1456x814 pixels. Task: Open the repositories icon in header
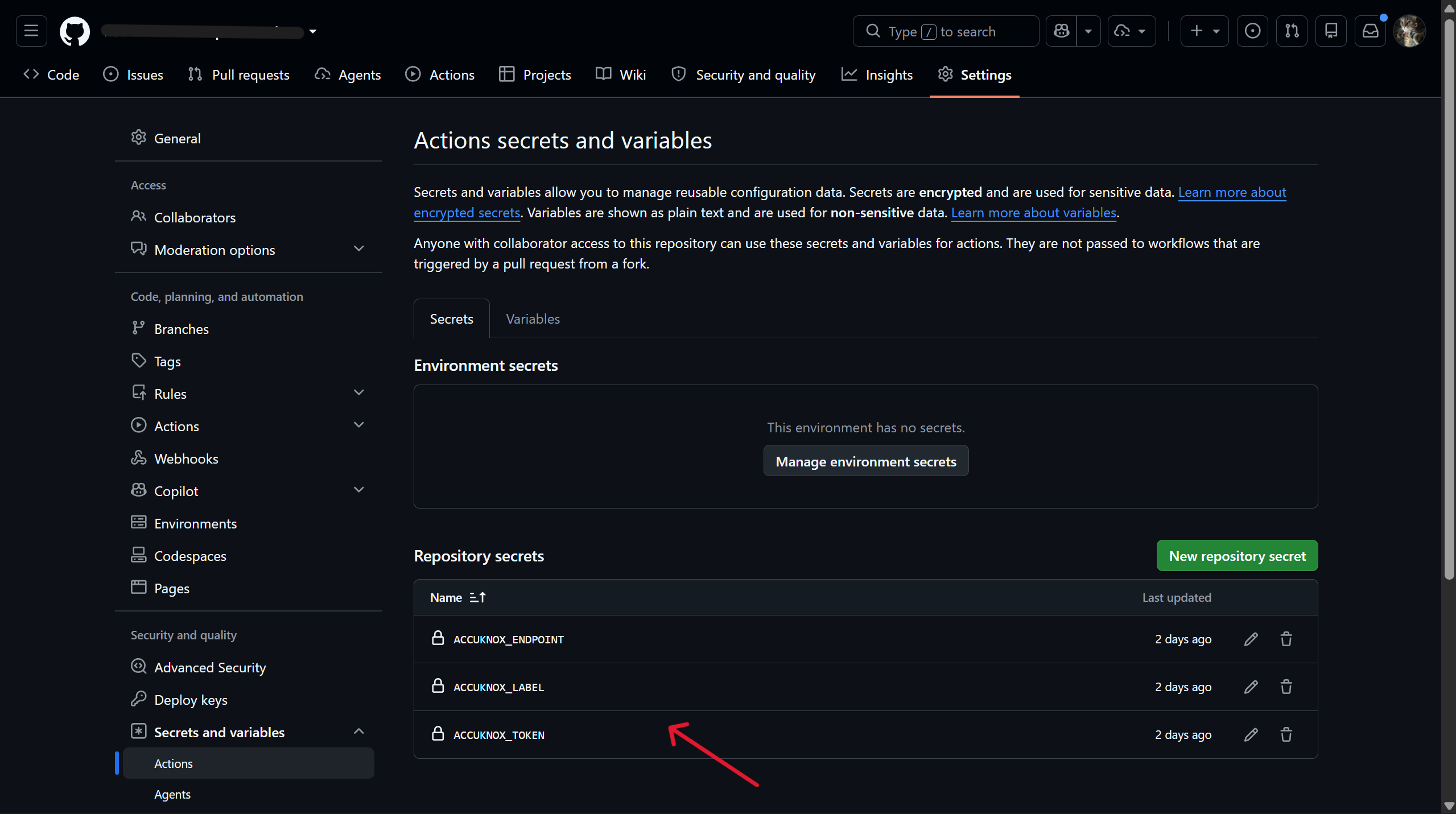pos(1331,31)
